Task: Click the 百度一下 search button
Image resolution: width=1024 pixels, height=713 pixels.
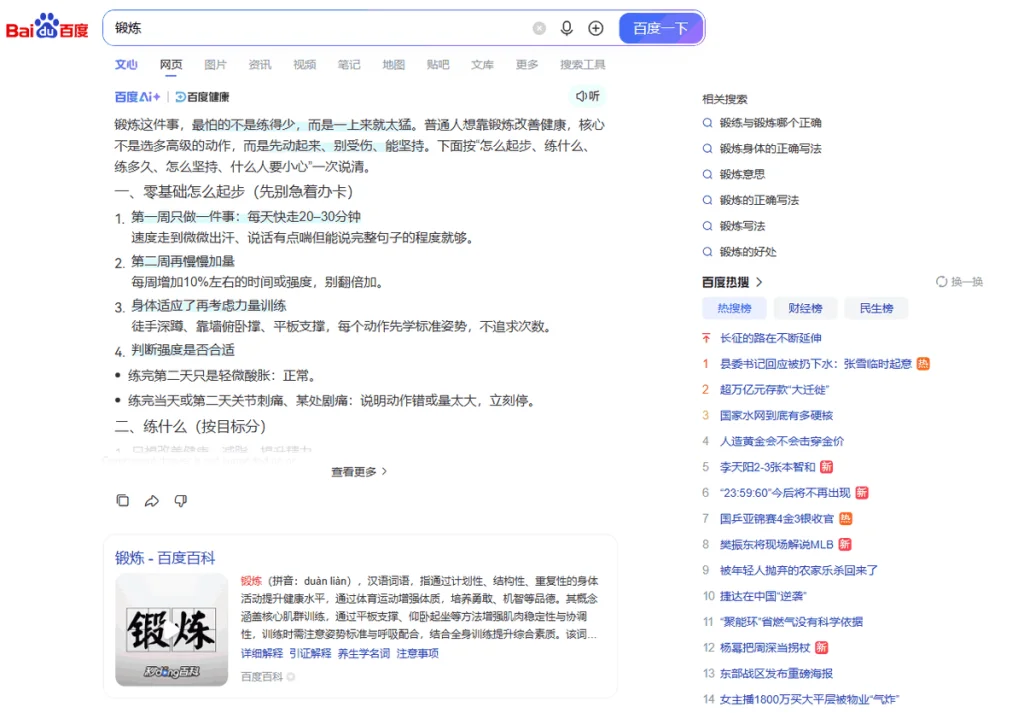Action: (x=661, y=28)
